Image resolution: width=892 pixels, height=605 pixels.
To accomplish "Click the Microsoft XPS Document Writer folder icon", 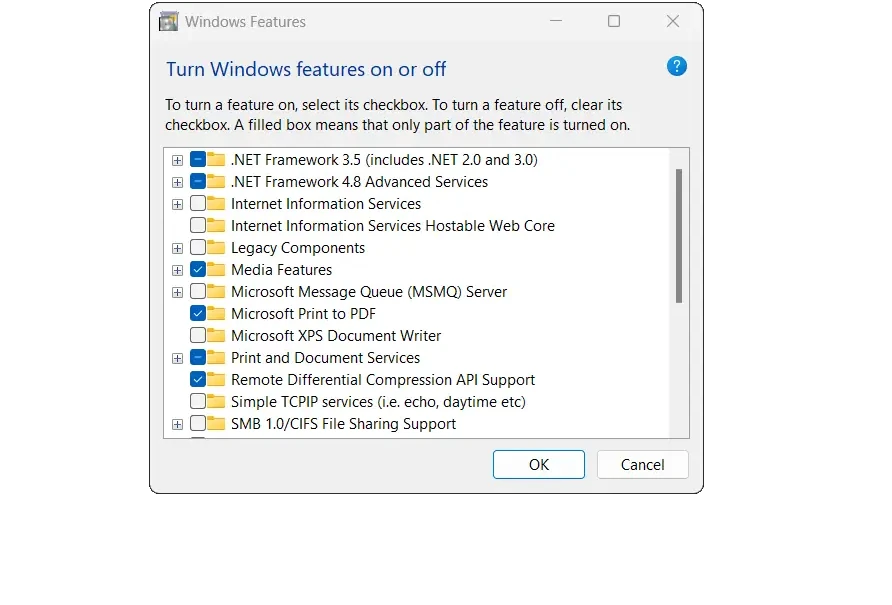I will [216, 335].
